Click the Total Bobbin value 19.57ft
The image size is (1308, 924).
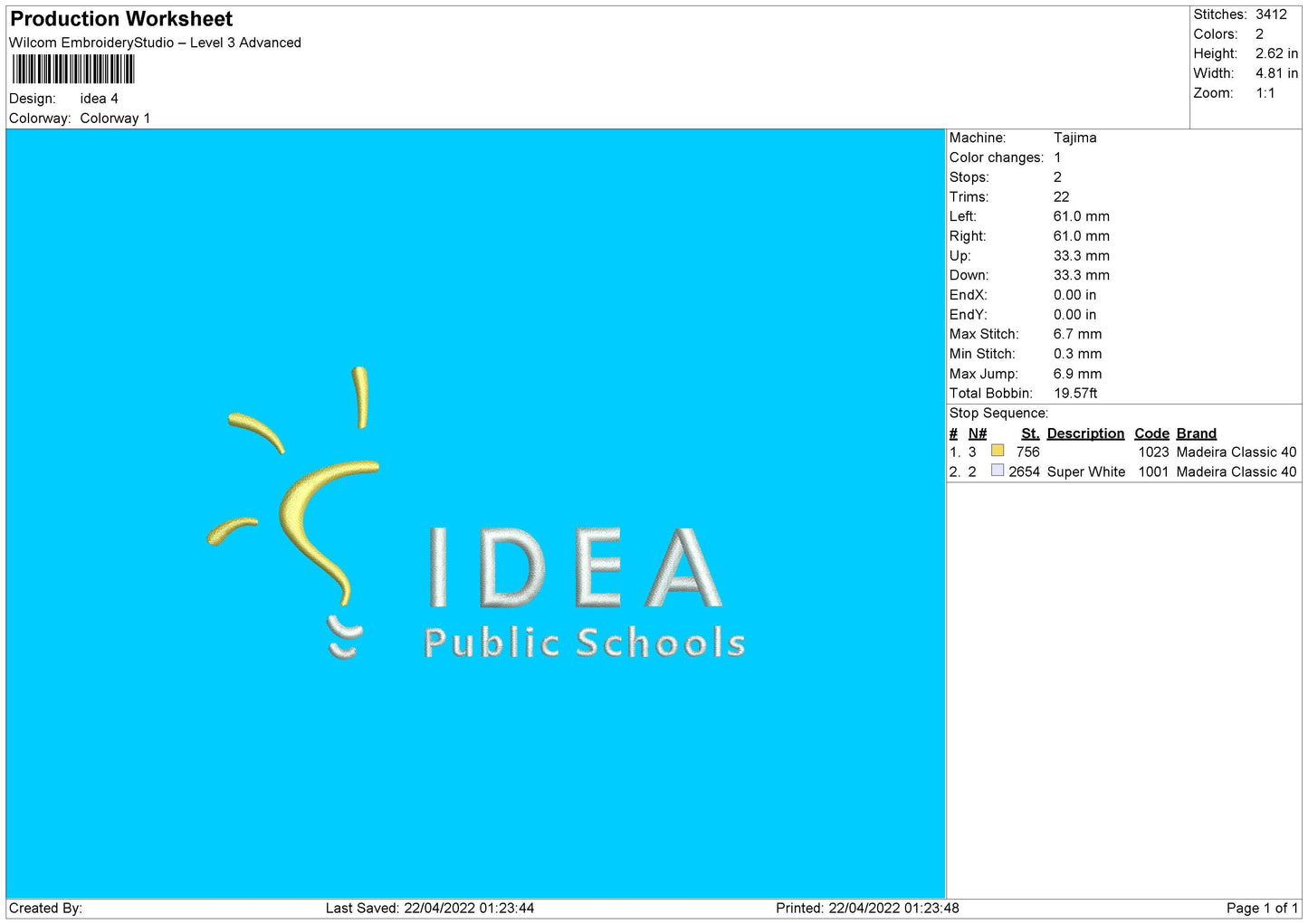pos(1075,394)
